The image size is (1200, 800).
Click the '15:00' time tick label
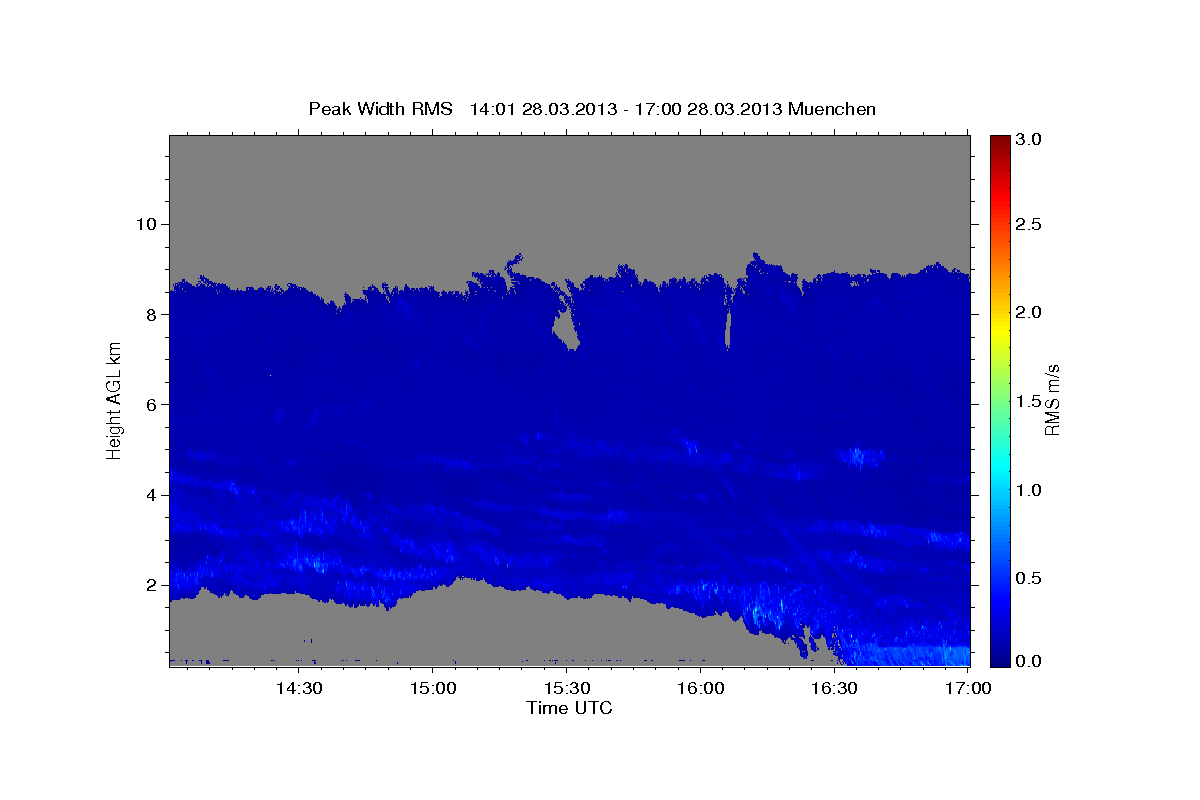tap(433, 689)
